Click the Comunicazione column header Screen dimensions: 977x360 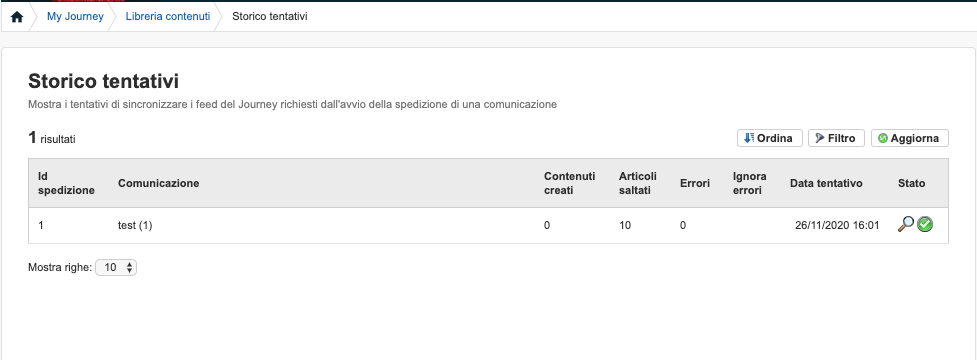pyautogui.click(x=158, y=183)
